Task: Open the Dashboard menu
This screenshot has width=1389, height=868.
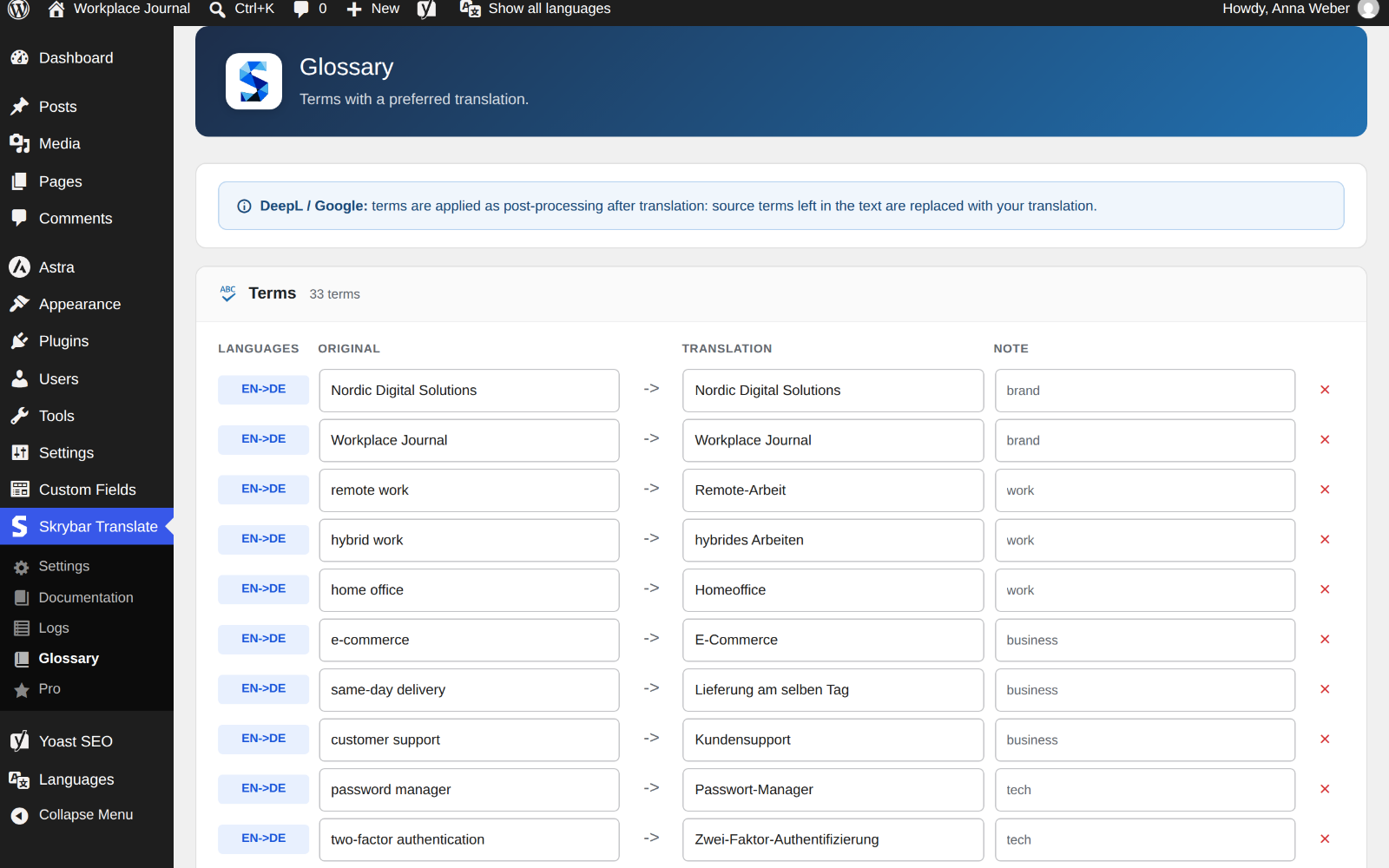Action: tap(87, 58)
